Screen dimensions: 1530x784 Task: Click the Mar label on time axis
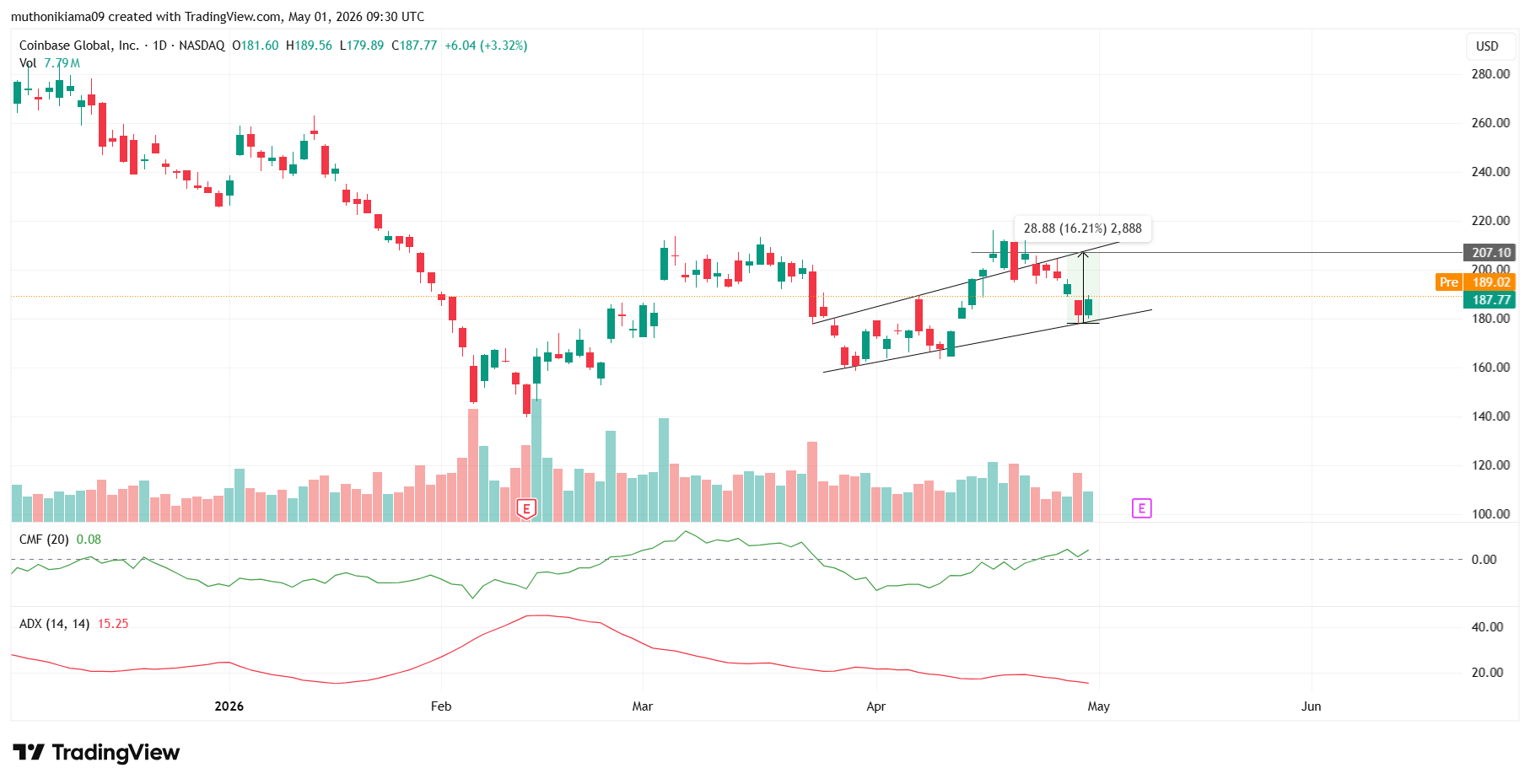pos(643,706)
